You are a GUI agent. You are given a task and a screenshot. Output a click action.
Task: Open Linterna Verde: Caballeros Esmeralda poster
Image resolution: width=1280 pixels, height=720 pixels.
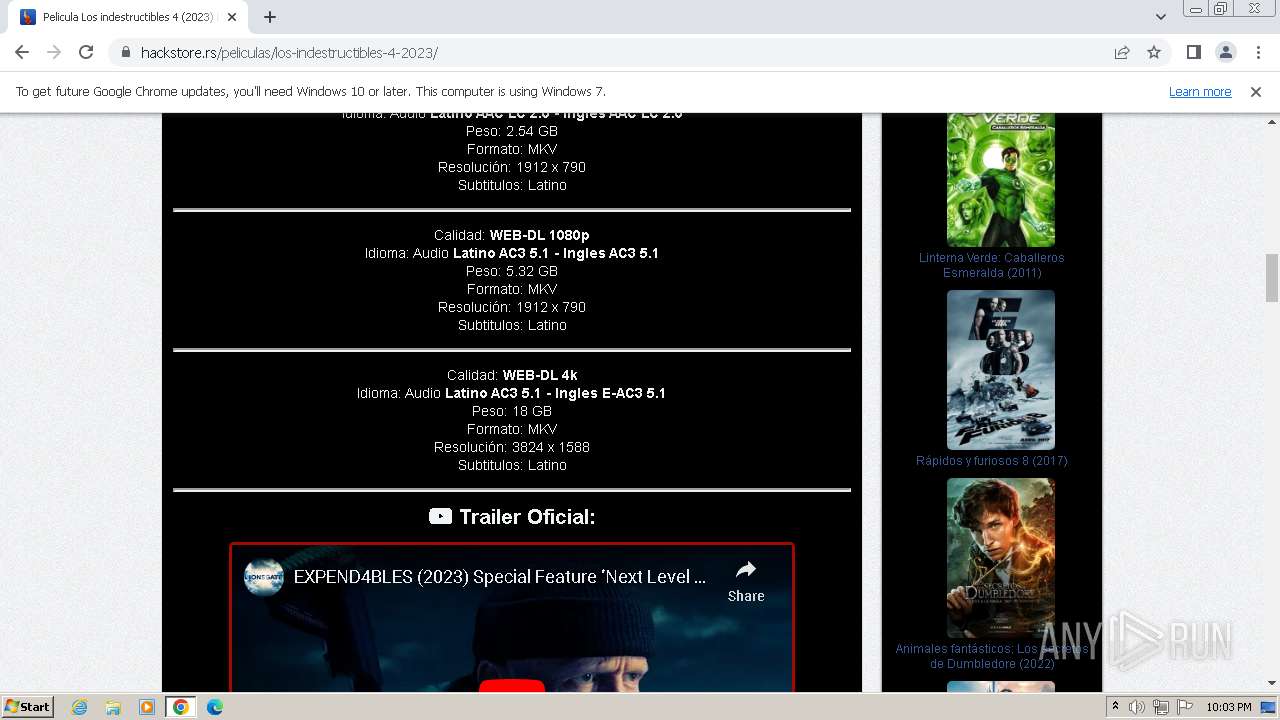coord(1001,180)
